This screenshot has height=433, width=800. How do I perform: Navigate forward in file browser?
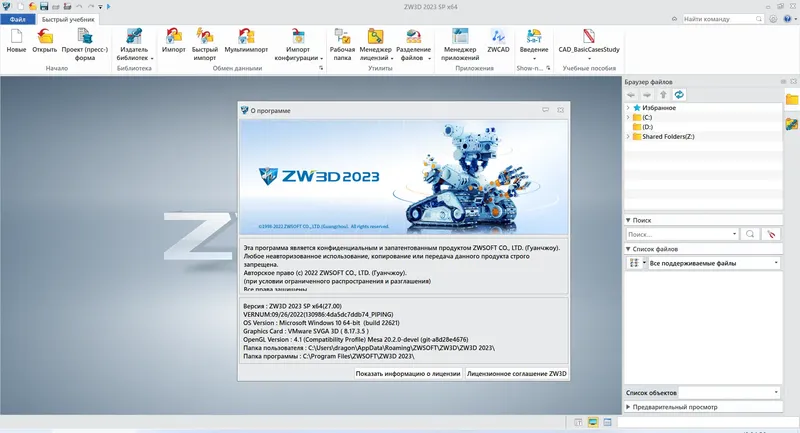pyautogui.click(x=647, y=94)
